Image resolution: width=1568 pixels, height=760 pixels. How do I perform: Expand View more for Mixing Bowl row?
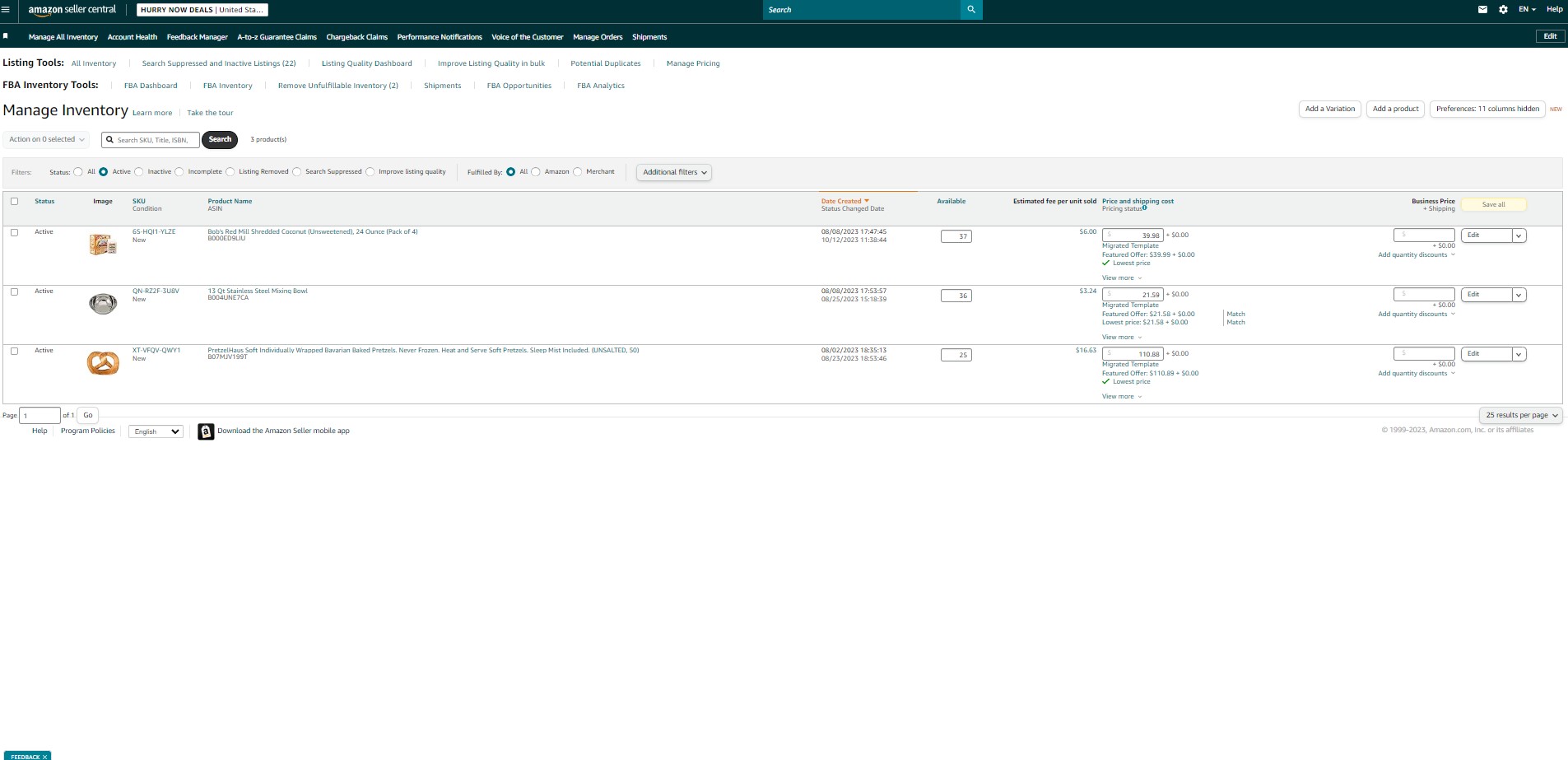(x=1122, y=338)
